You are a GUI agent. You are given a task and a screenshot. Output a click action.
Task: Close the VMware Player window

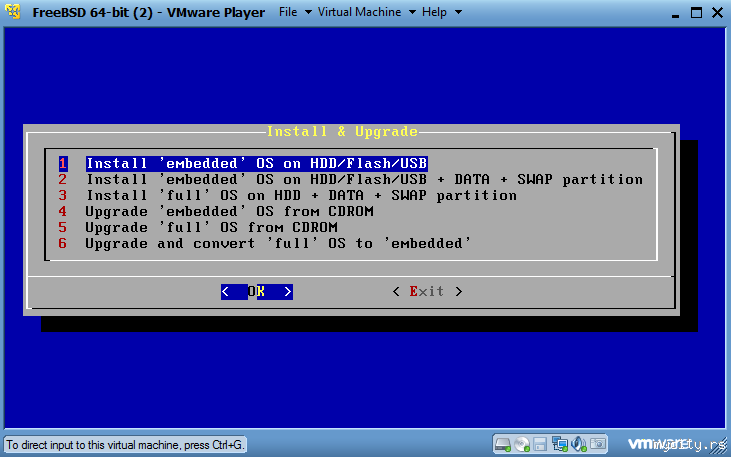(x=717, y=13)
